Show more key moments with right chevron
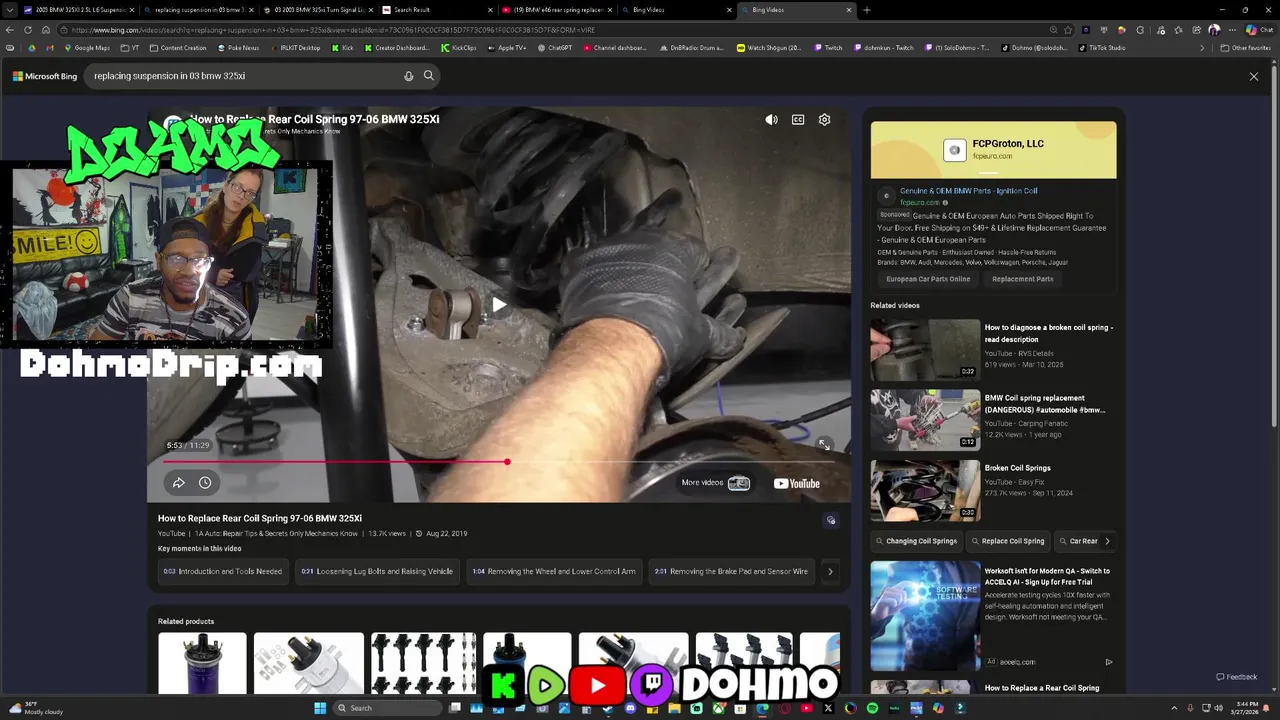The width and height of the screenshot is (1280, 720). tap(830, 572)
